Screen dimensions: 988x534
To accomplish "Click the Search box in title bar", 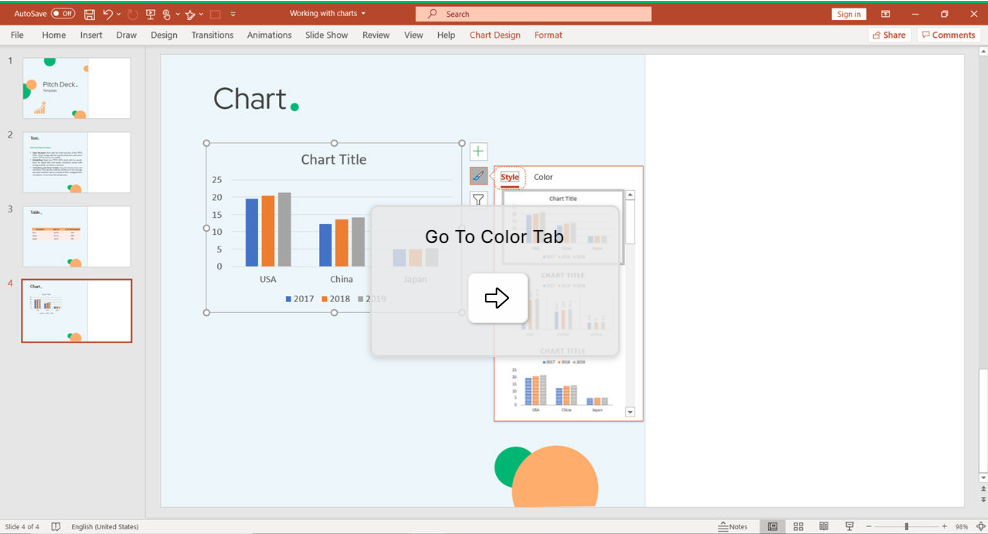I will pos(533,14).
